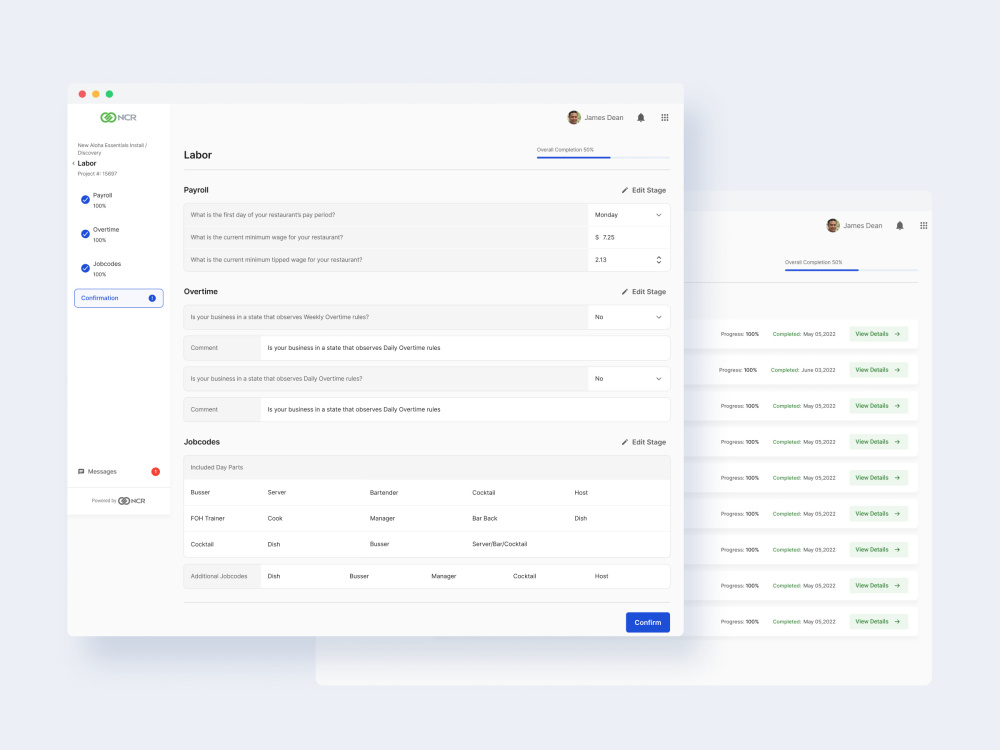Click last View Details button in background window
The image size is (1000, 750).
(x=878, y=621)
